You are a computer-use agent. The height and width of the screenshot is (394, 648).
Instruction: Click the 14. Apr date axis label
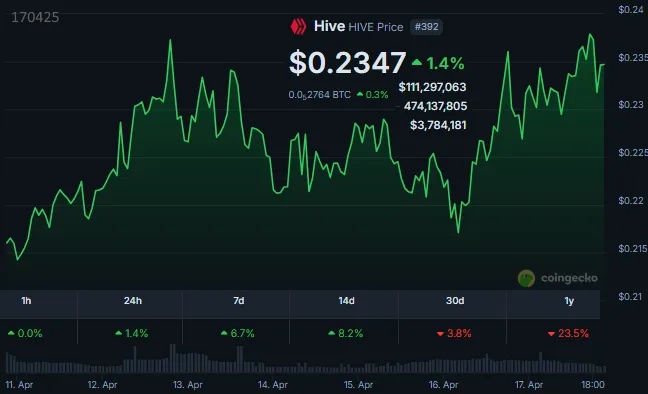(273, 385)
